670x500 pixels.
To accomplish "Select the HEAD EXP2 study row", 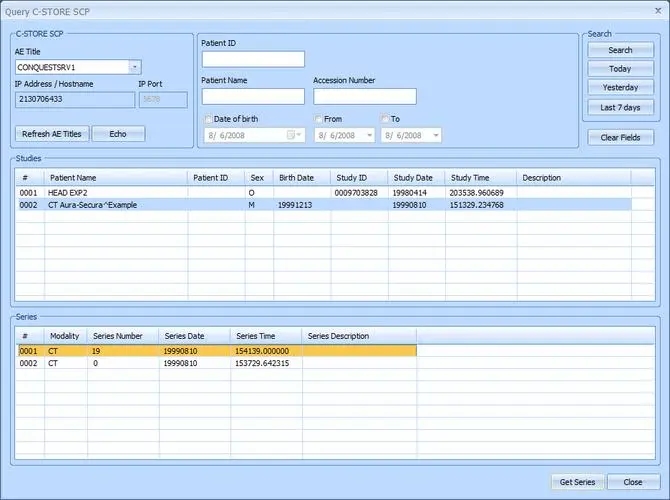I will tap(100, 192).
